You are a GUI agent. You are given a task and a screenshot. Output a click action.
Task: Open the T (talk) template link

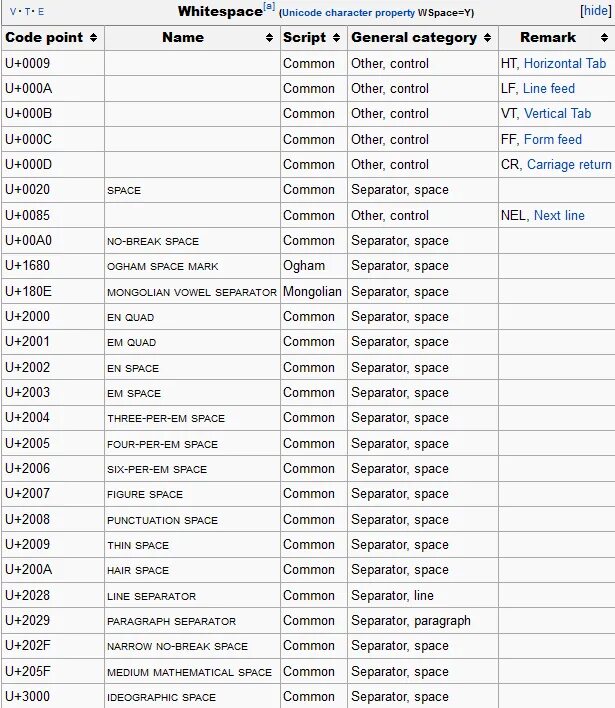(27, 12)
